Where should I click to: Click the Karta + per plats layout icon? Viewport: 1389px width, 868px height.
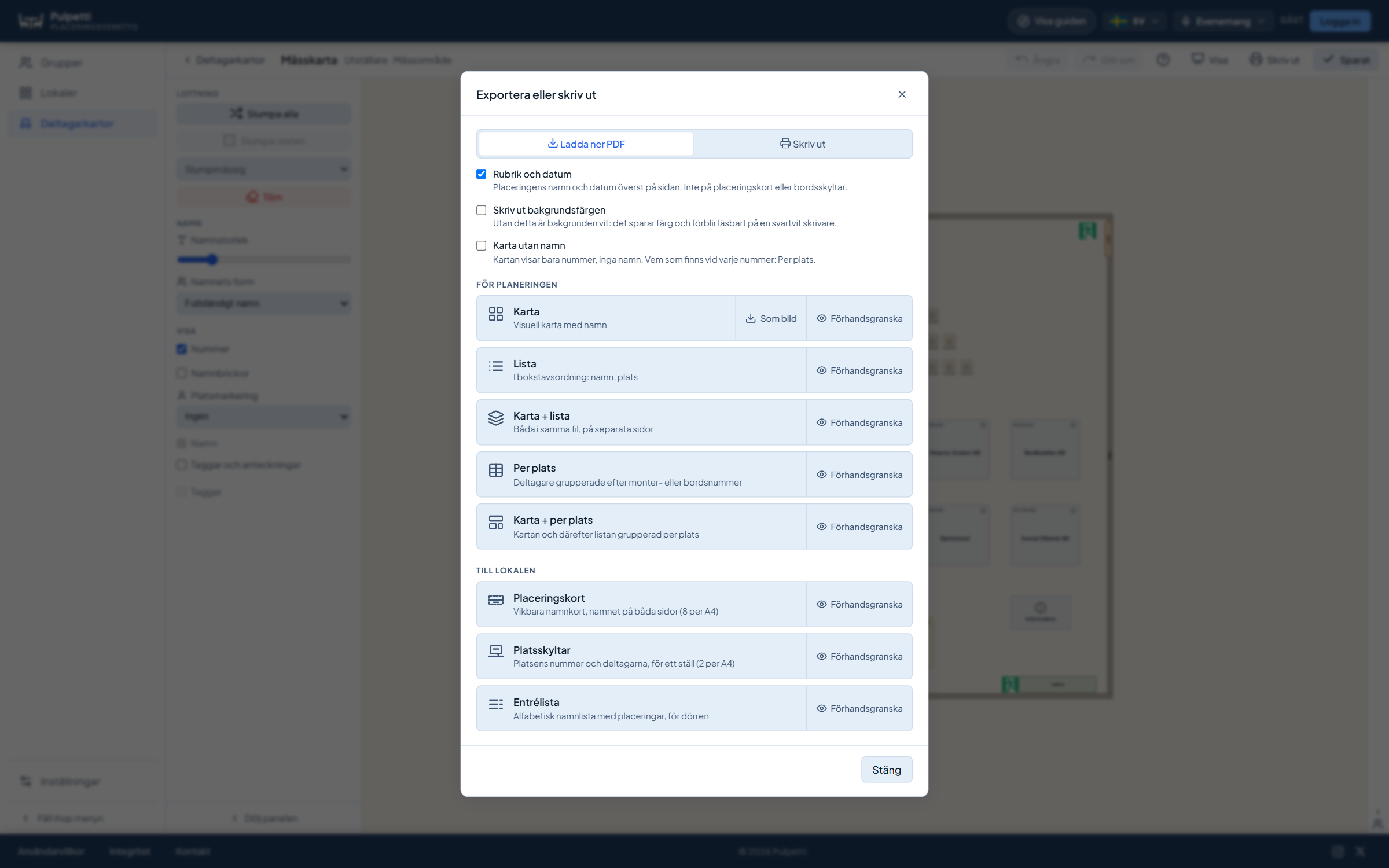[496, 523]
